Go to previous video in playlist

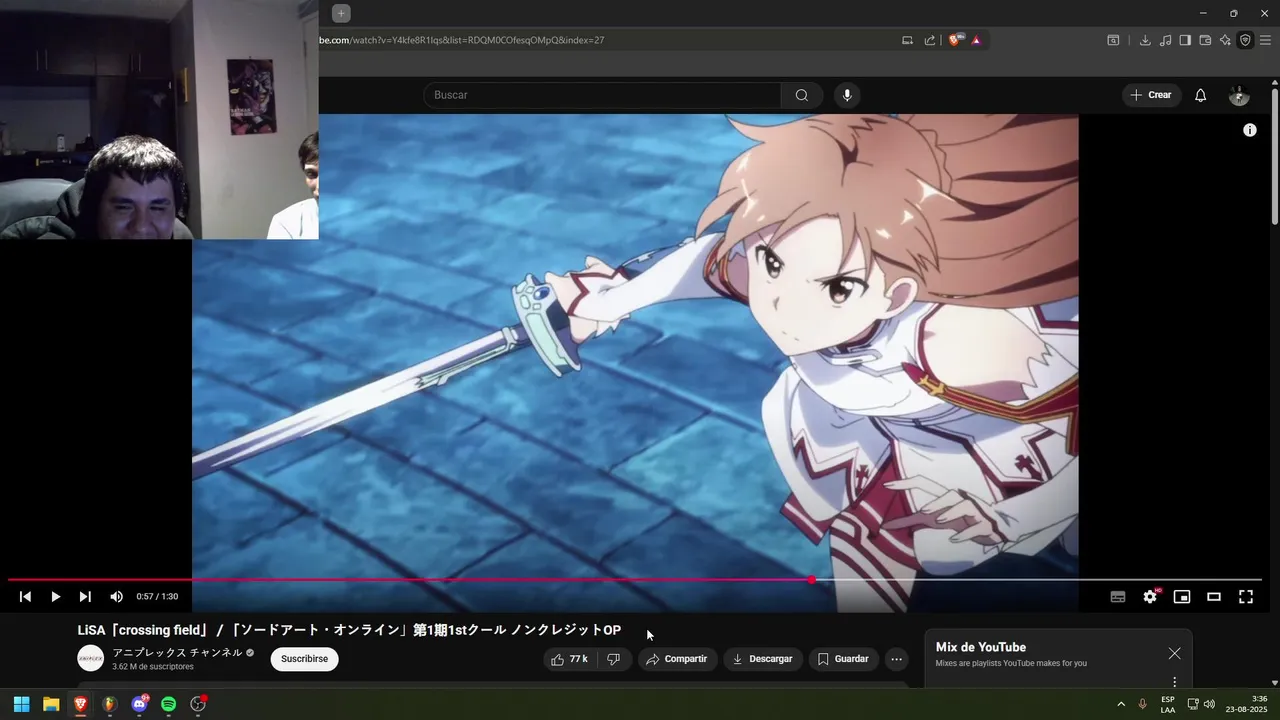pyautogui.click(x=25, y=597)
